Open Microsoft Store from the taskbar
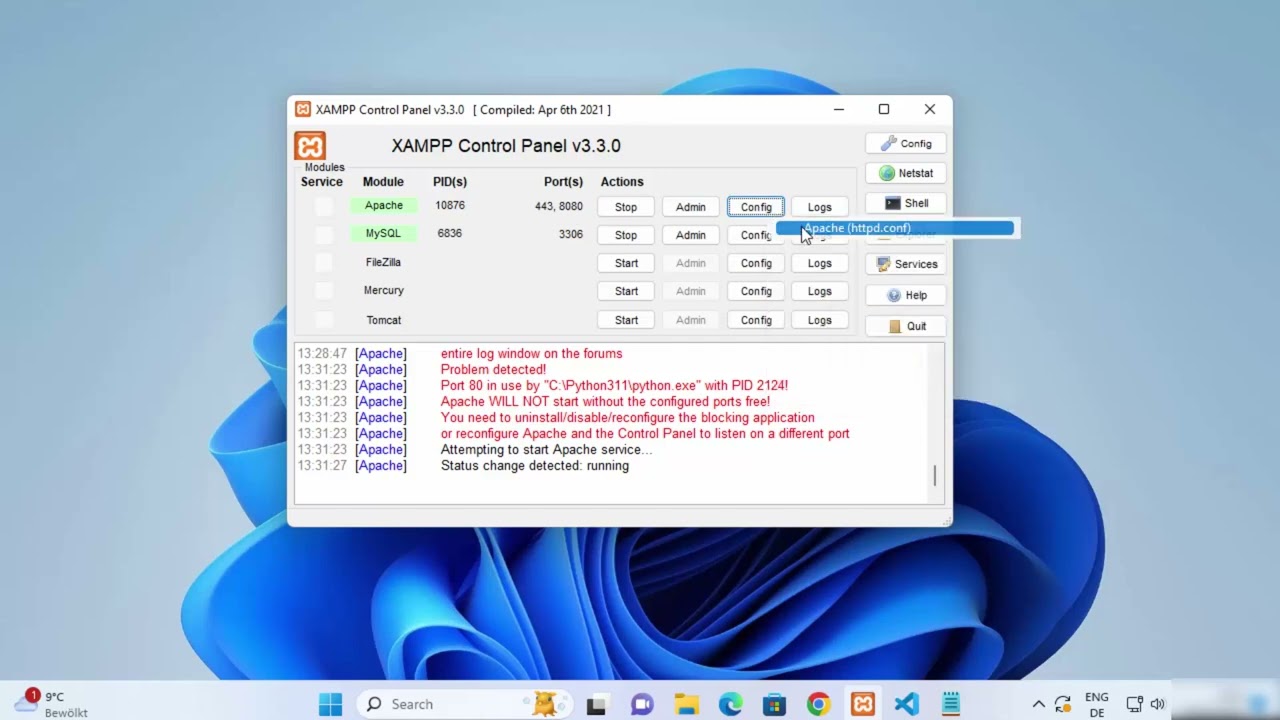 click(x=774, y=704)
